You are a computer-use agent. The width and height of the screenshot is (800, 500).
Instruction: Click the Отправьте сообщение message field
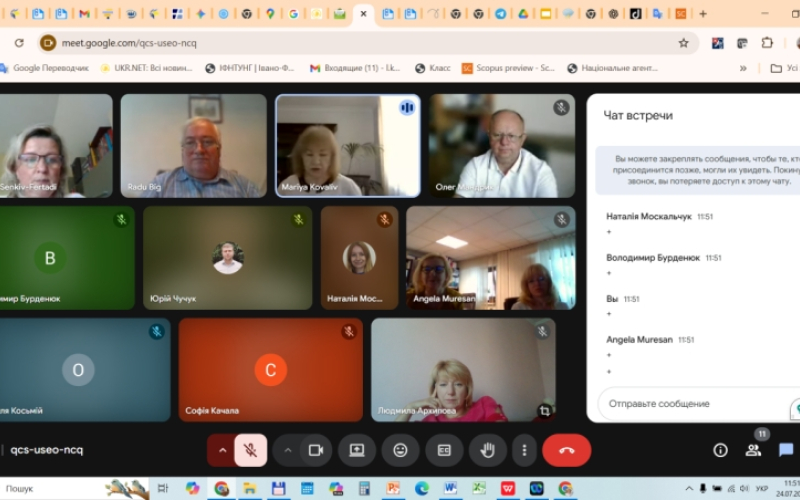tap(699, 404)
